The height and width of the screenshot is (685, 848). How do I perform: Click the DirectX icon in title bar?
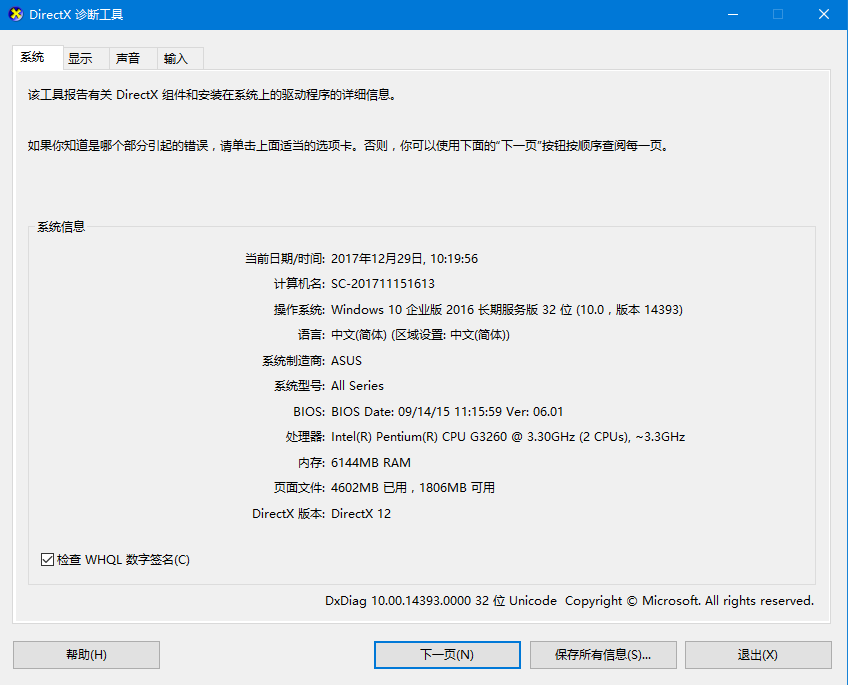click(16, 14)
